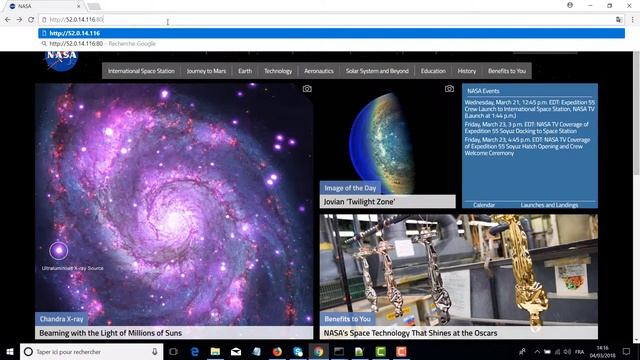Click the volume icon in the system tray
The width and height of the screenshot is (640, 360).
coord(567,352)
